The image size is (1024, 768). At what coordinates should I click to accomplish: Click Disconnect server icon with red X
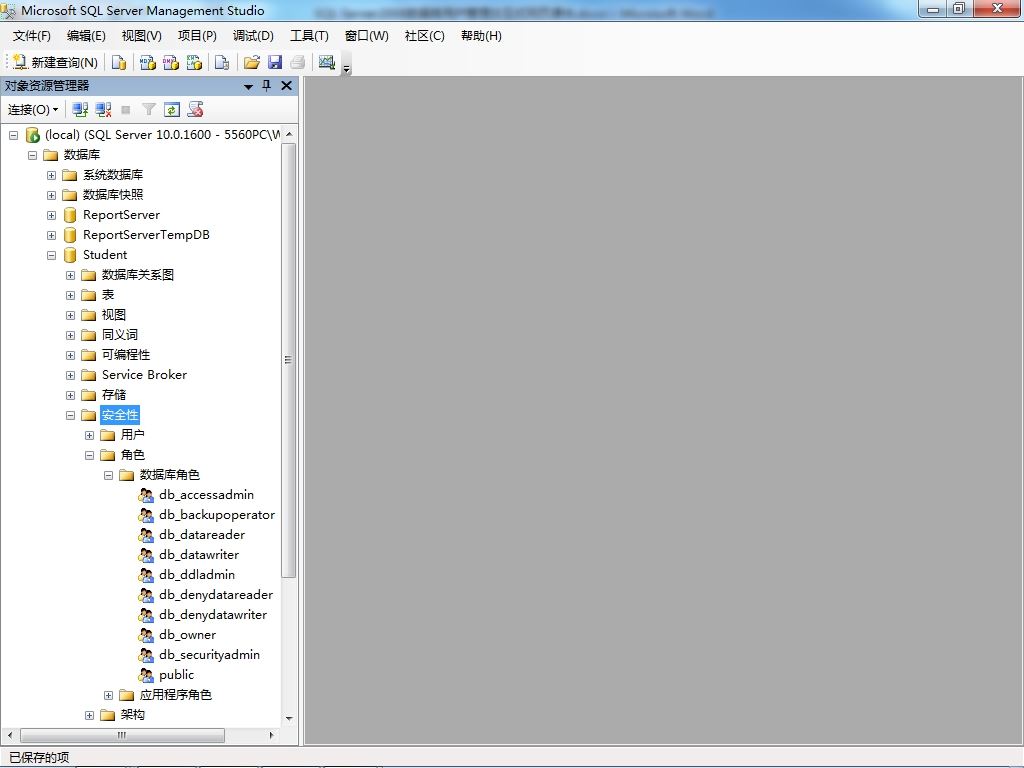click(x=103, y=110)
